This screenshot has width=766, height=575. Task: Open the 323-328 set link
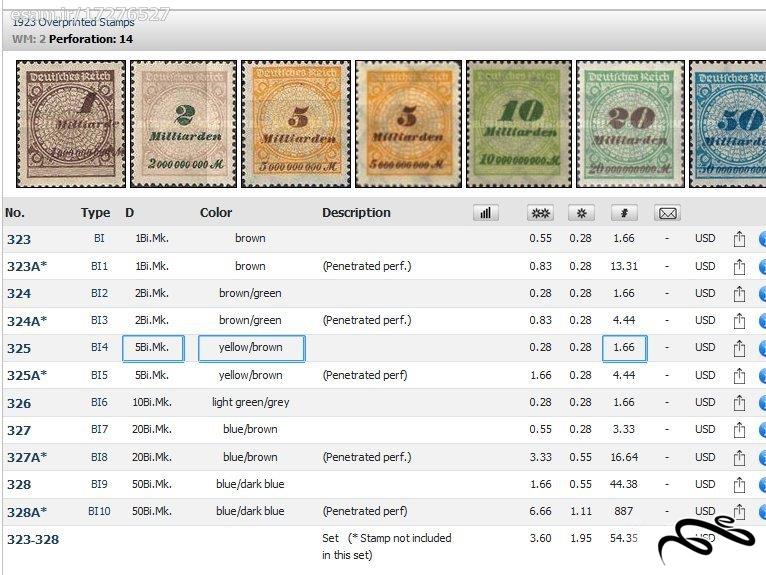[x=33, y=539]
